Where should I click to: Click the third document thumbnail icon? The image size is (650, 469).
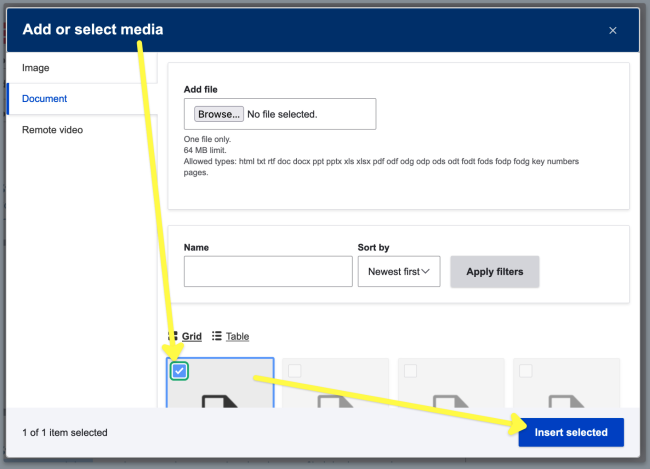coord(452,400)
